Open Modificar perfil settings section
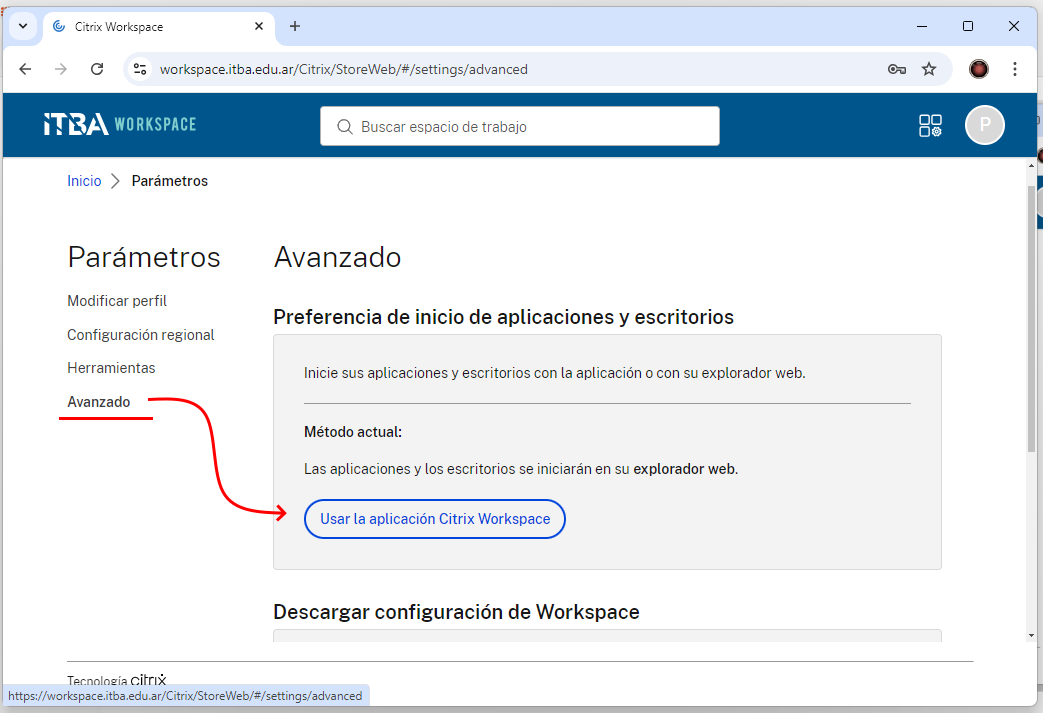The image size is (1043, 713). (x=117, y=301)
